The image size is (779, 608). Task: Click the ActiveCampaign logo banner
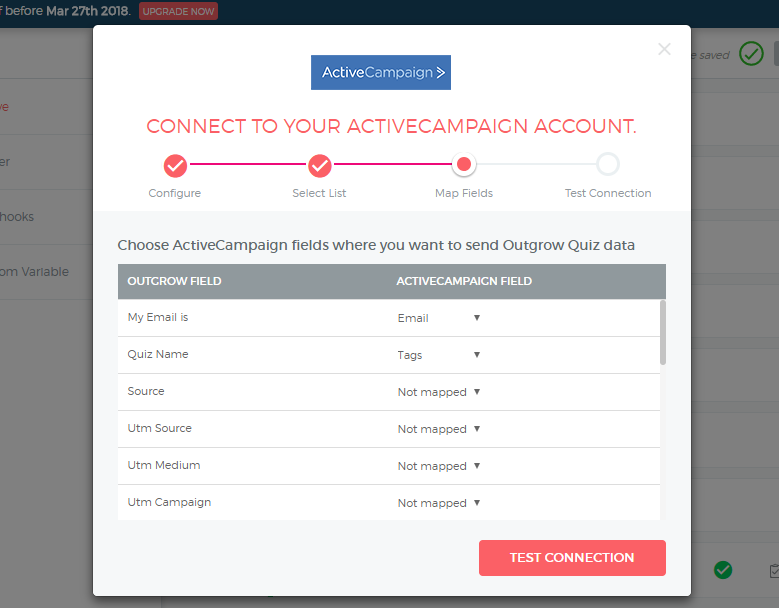click(x=381, y=73)
